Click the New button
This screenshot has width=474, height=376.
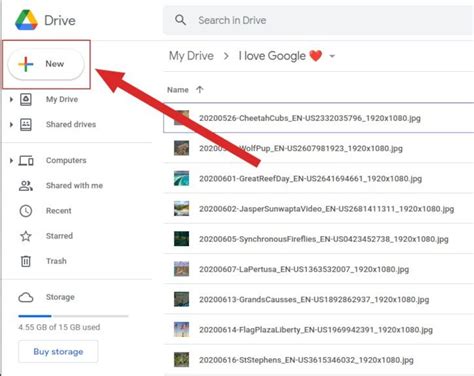click(x=46, y=64)
